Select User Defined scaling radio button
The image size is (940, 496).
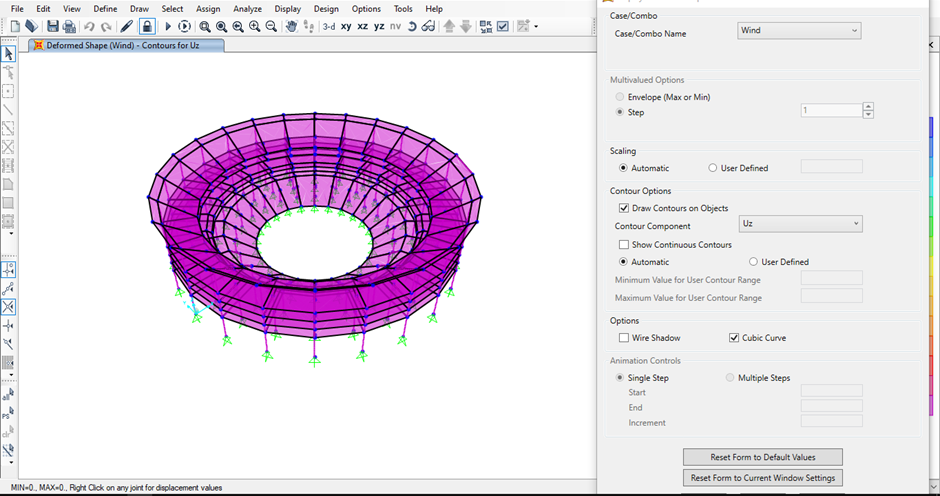[712, 168]
